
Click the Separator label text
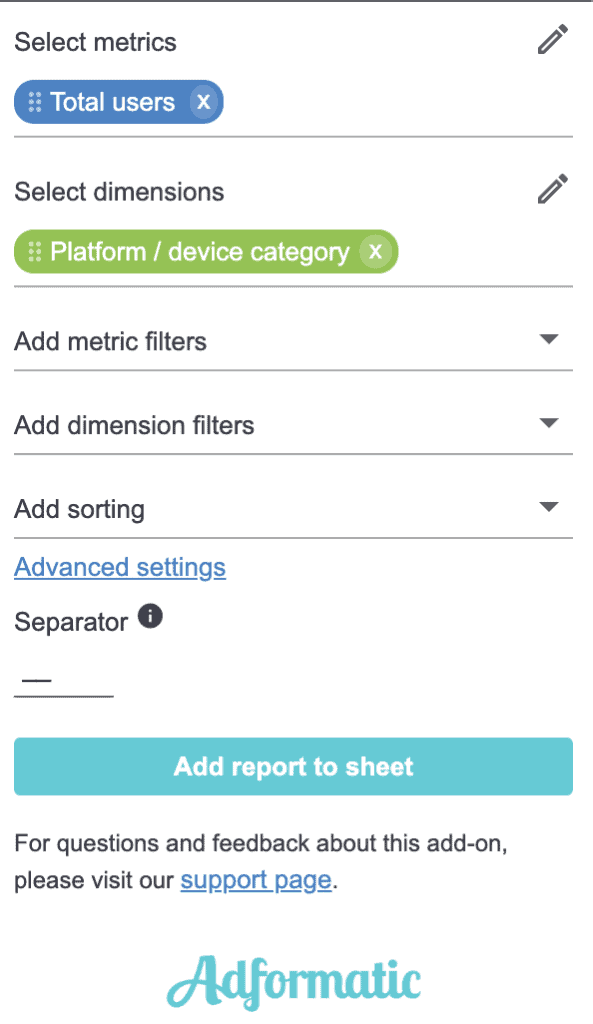pos(70,621)
